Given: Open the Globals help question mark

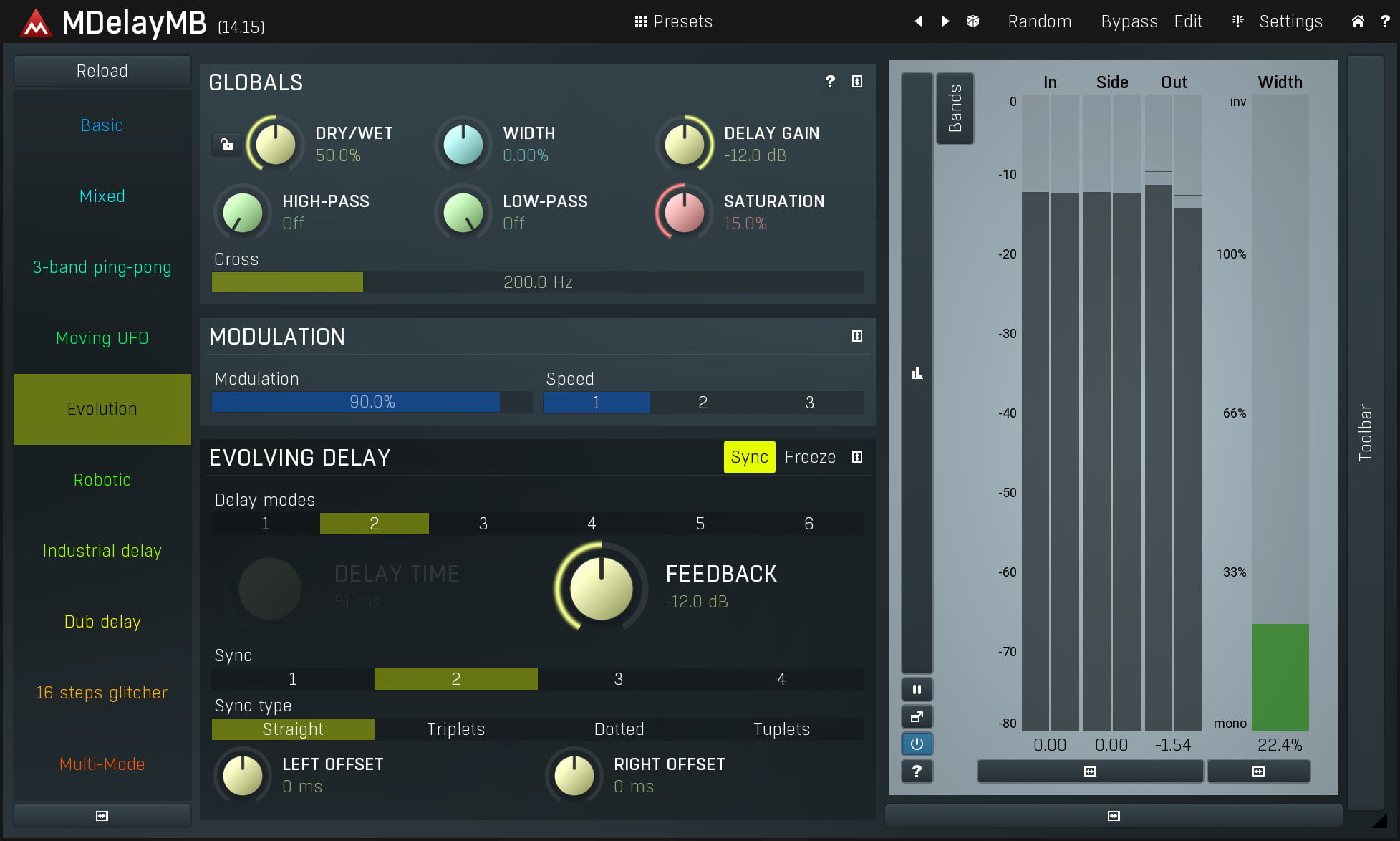Looking at the screenshot, I should tap(830, 82).
